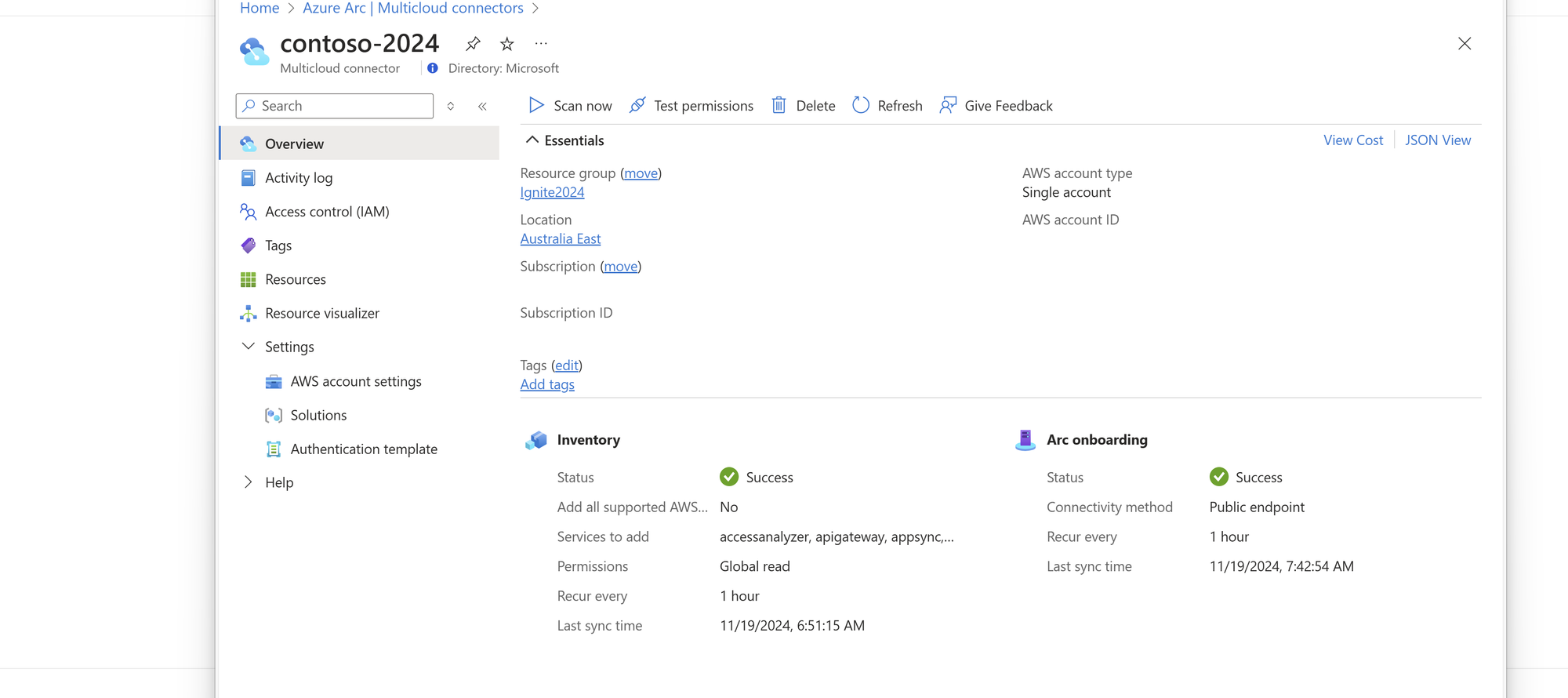Click the Overview cloud icon
1568x698 pixels.
(248, 144)
